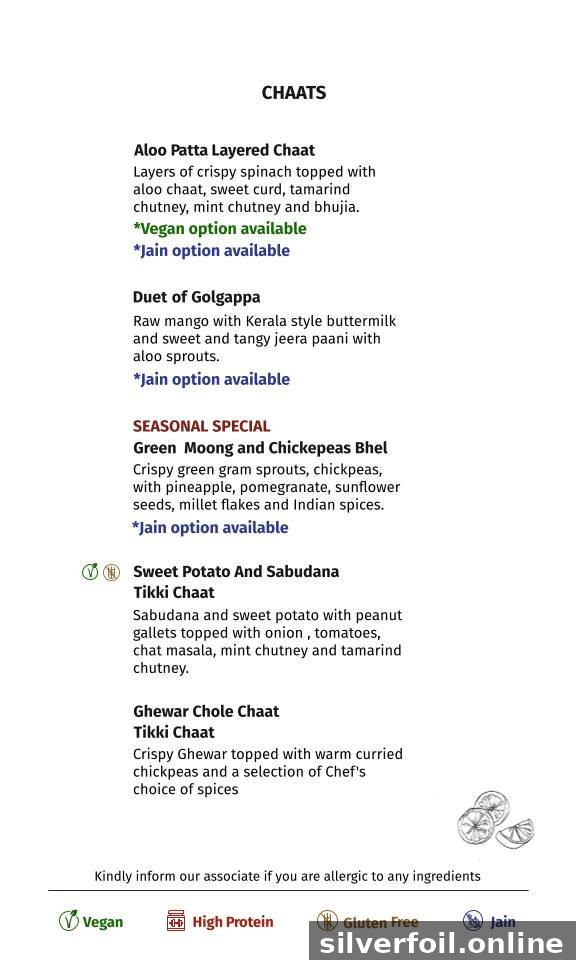This screenshot has height=960, width=576.
Task: Click Vegan option available text
Action: (x=220, y=228)
